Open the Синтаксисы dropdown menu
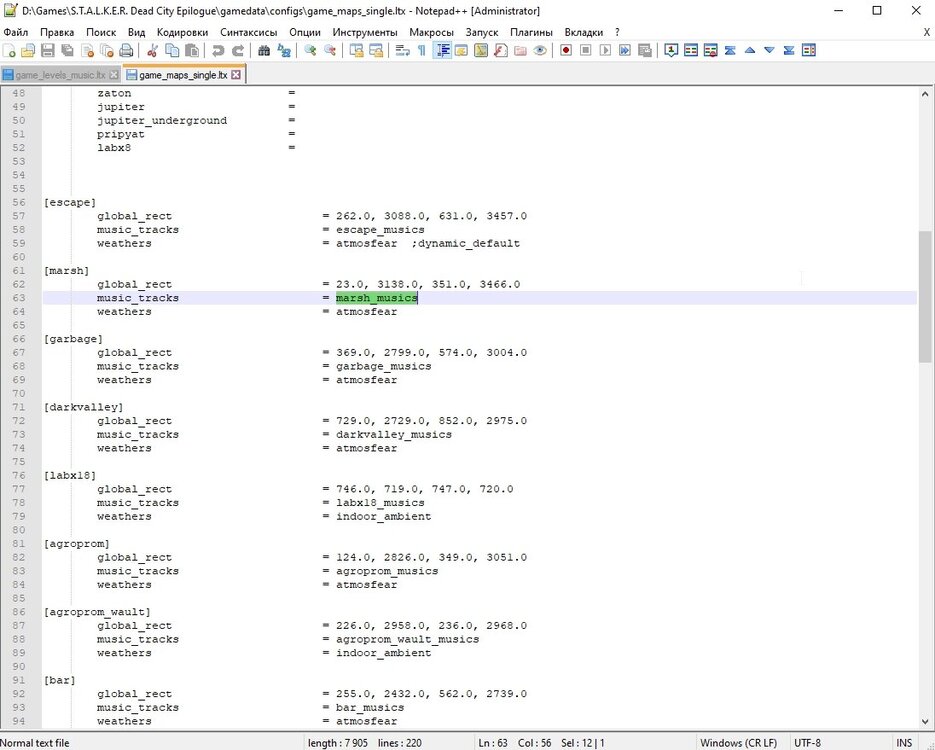Viewport: 935px width, 750px height. tap(249, 32)
